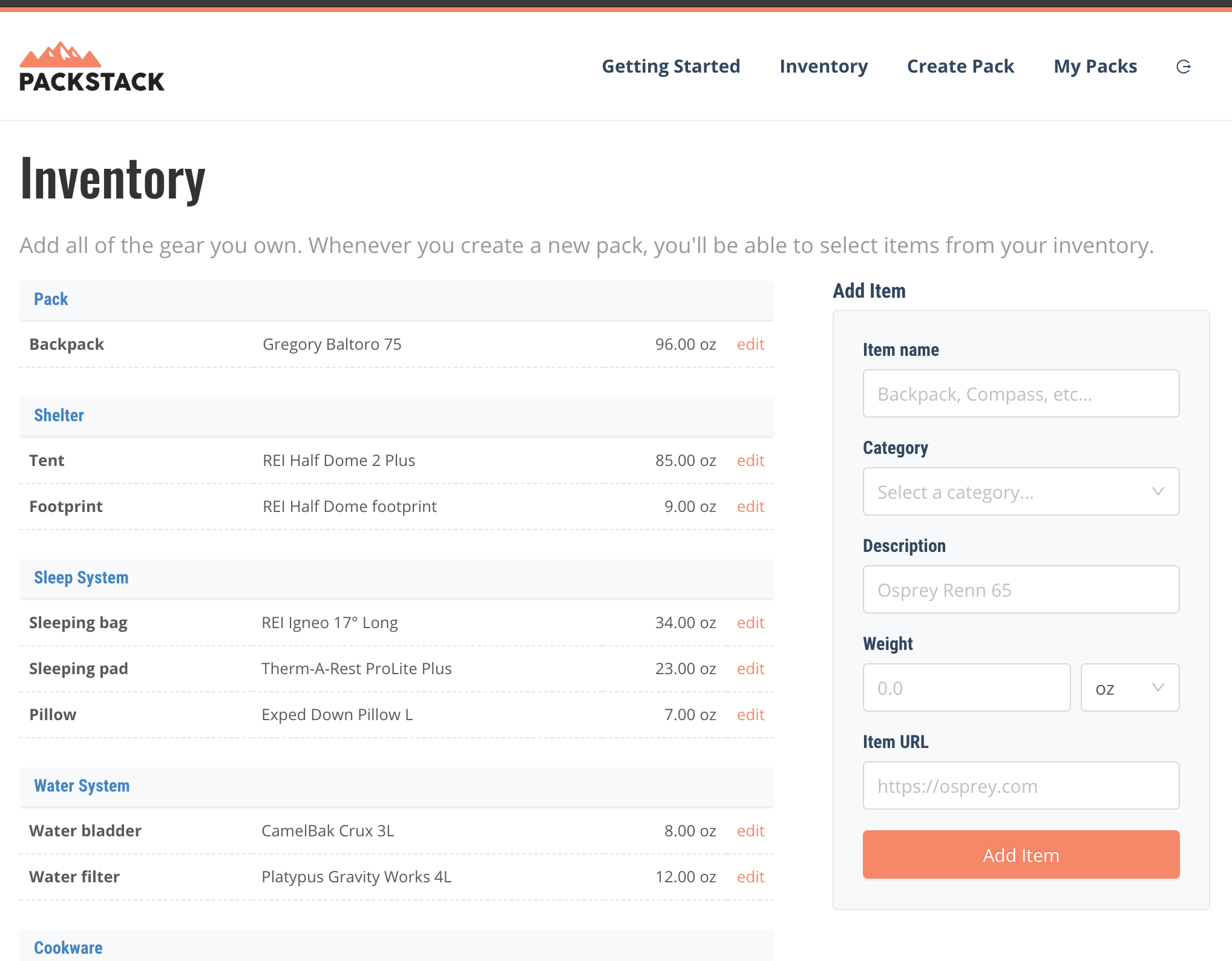
Task: Click the REI Half Dome 2 Plus text
Action: 339,461
